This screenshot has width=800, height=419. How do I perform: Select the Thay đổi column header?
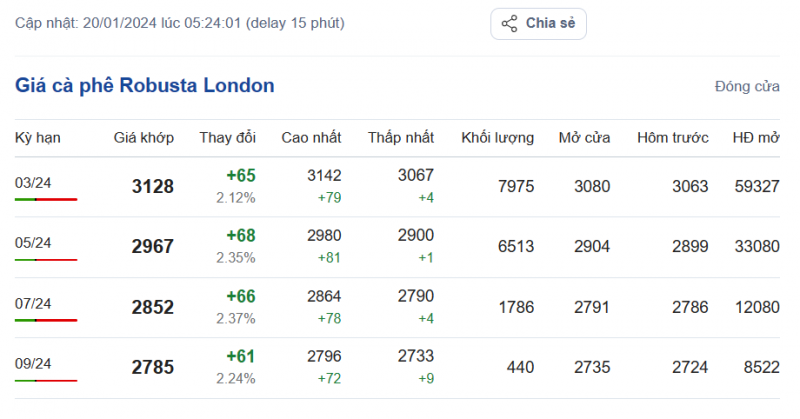coord(228,137)
